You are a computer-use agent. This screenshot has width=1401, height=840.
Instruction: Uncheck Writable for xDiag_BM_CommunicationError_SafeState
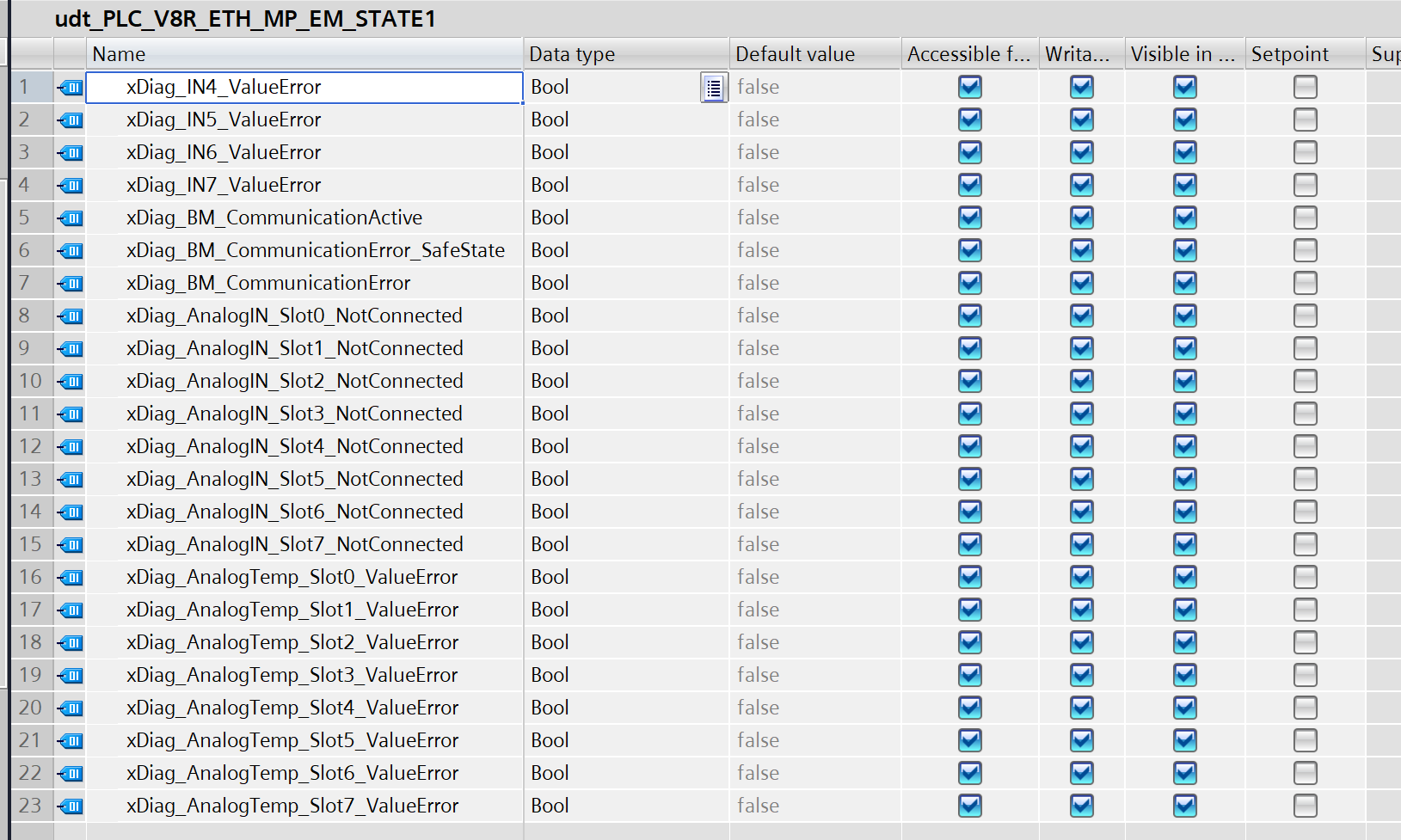click(x=1081, y=251)
